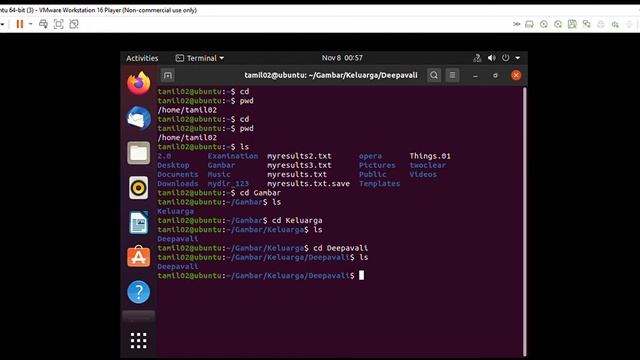Launch Firefox from the dock
This screenshot has height=360, width=640.
click(x=138, y=83)
